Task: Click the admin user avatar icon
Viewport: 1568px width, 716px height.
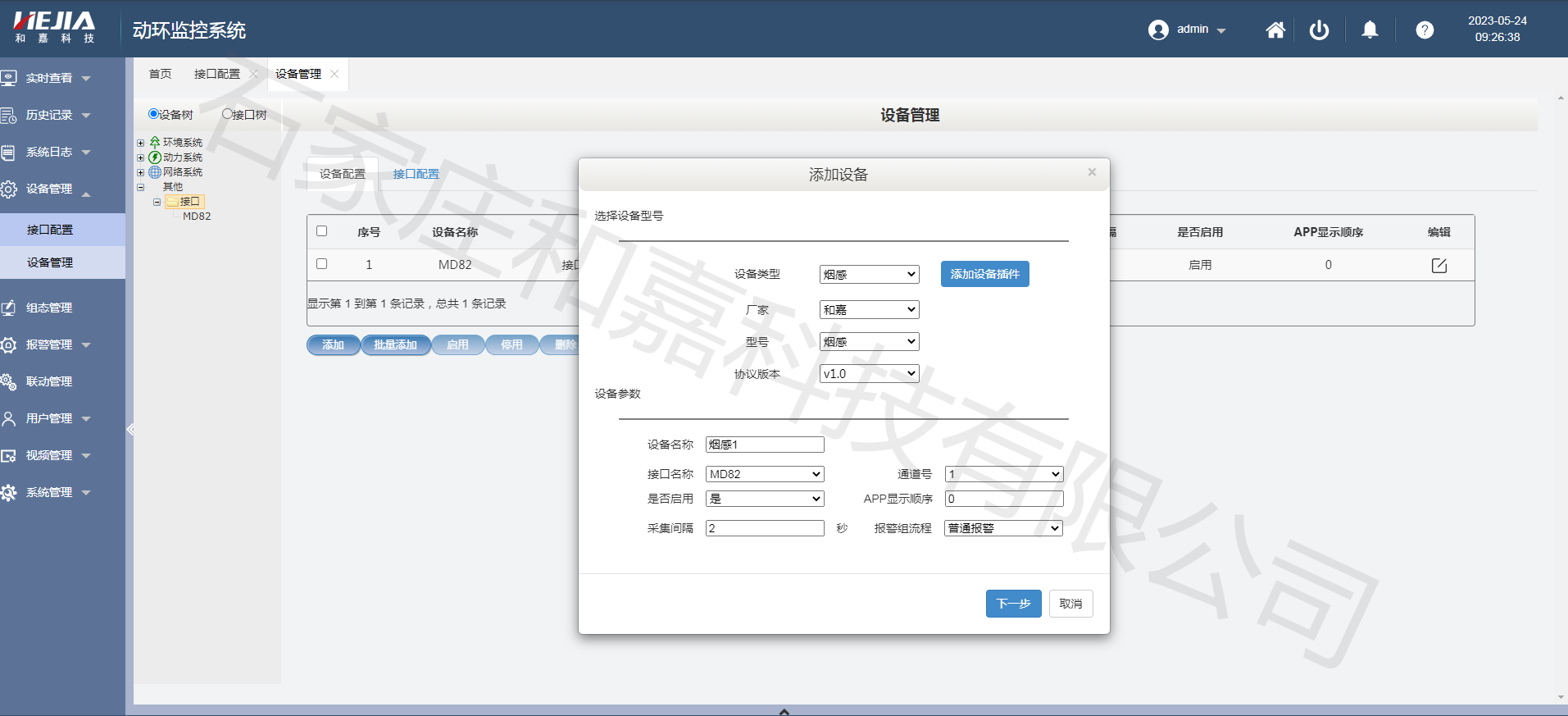Action: (1158, 30)
